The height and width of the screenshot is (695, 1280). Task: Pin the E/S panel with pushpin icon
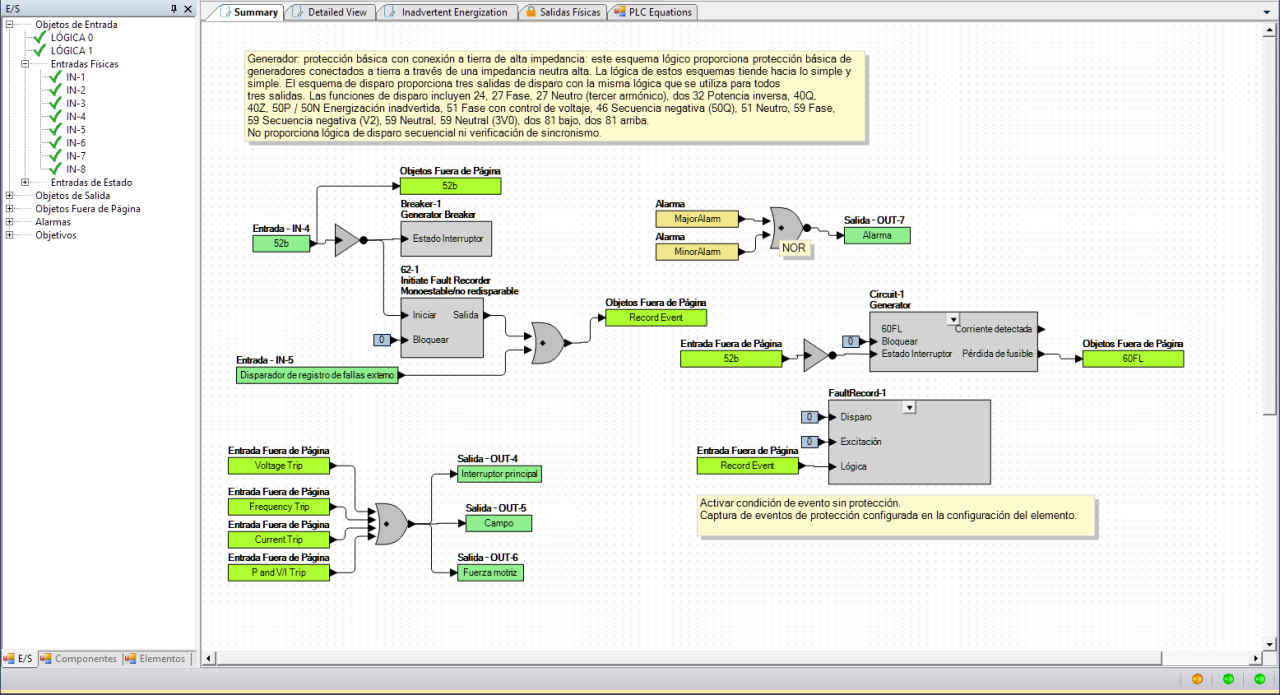coord(174,8)
